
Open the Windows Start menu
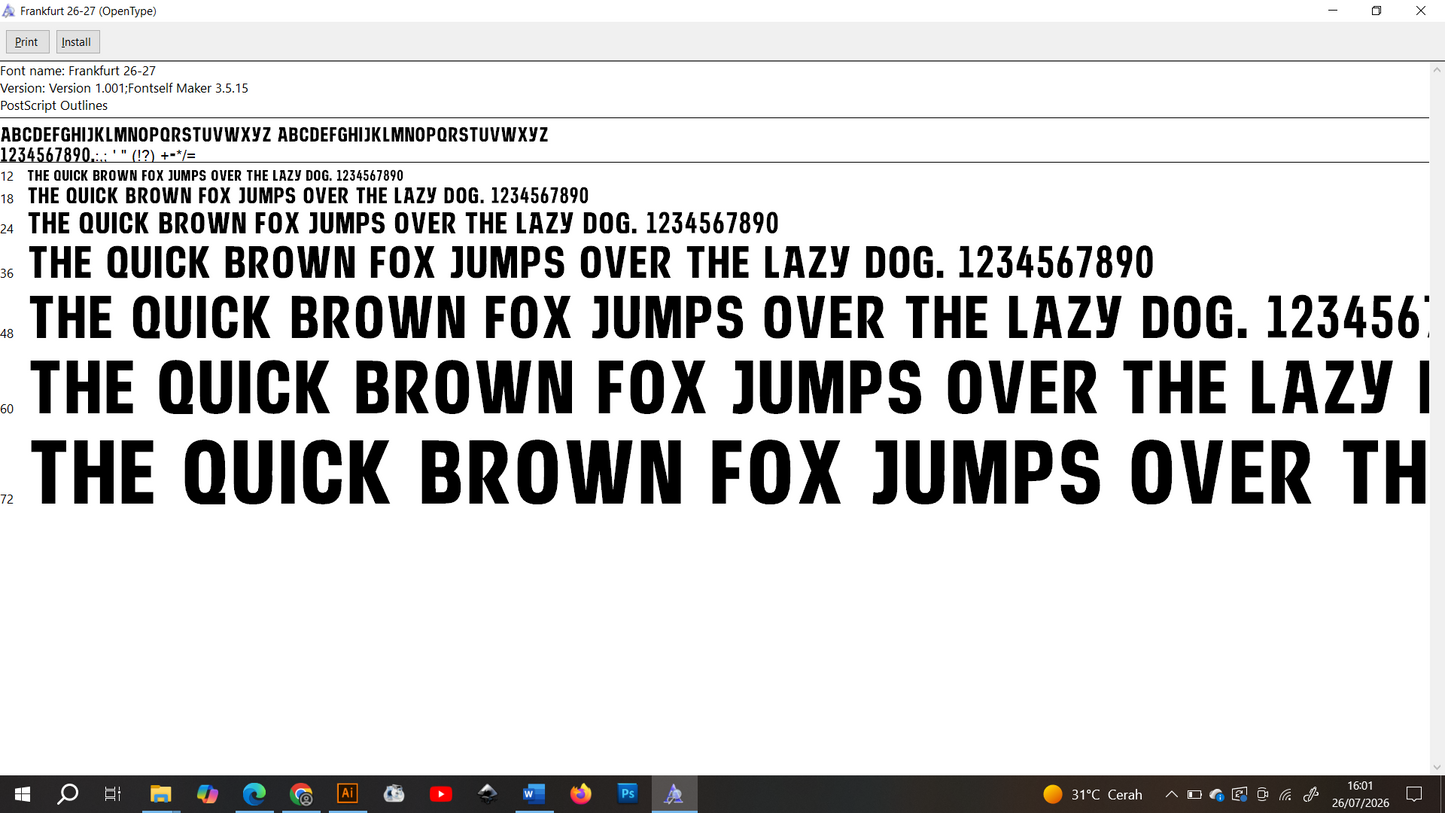tap(22, 794)
